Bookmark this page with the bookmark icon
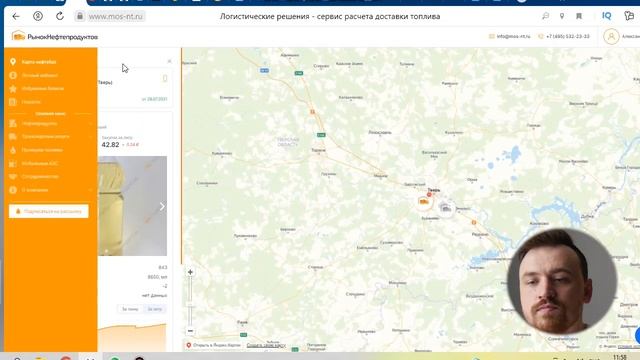This screenshot has width=640, height=360. [x=579, y=16]
